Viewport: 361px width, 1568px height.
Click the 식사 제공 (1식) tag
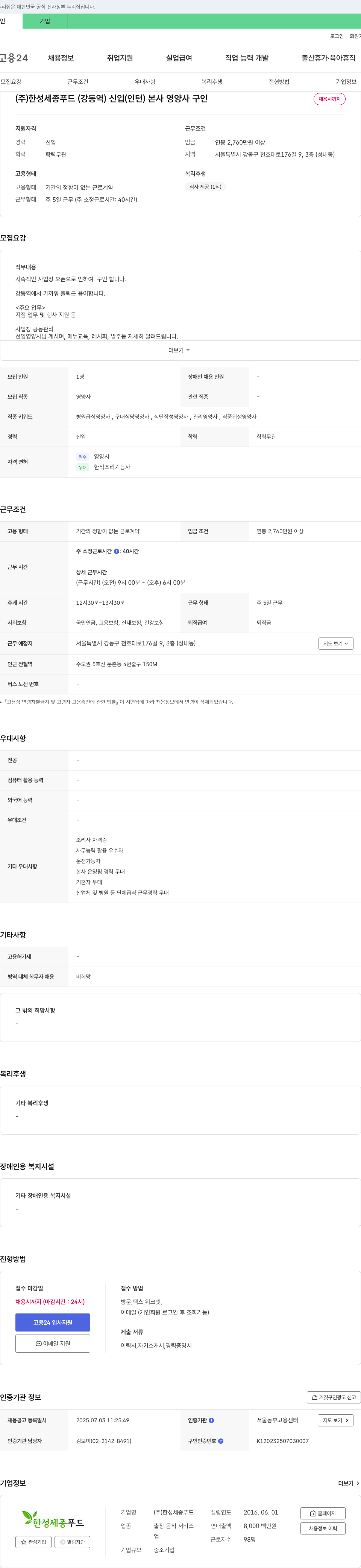[205, 187]
